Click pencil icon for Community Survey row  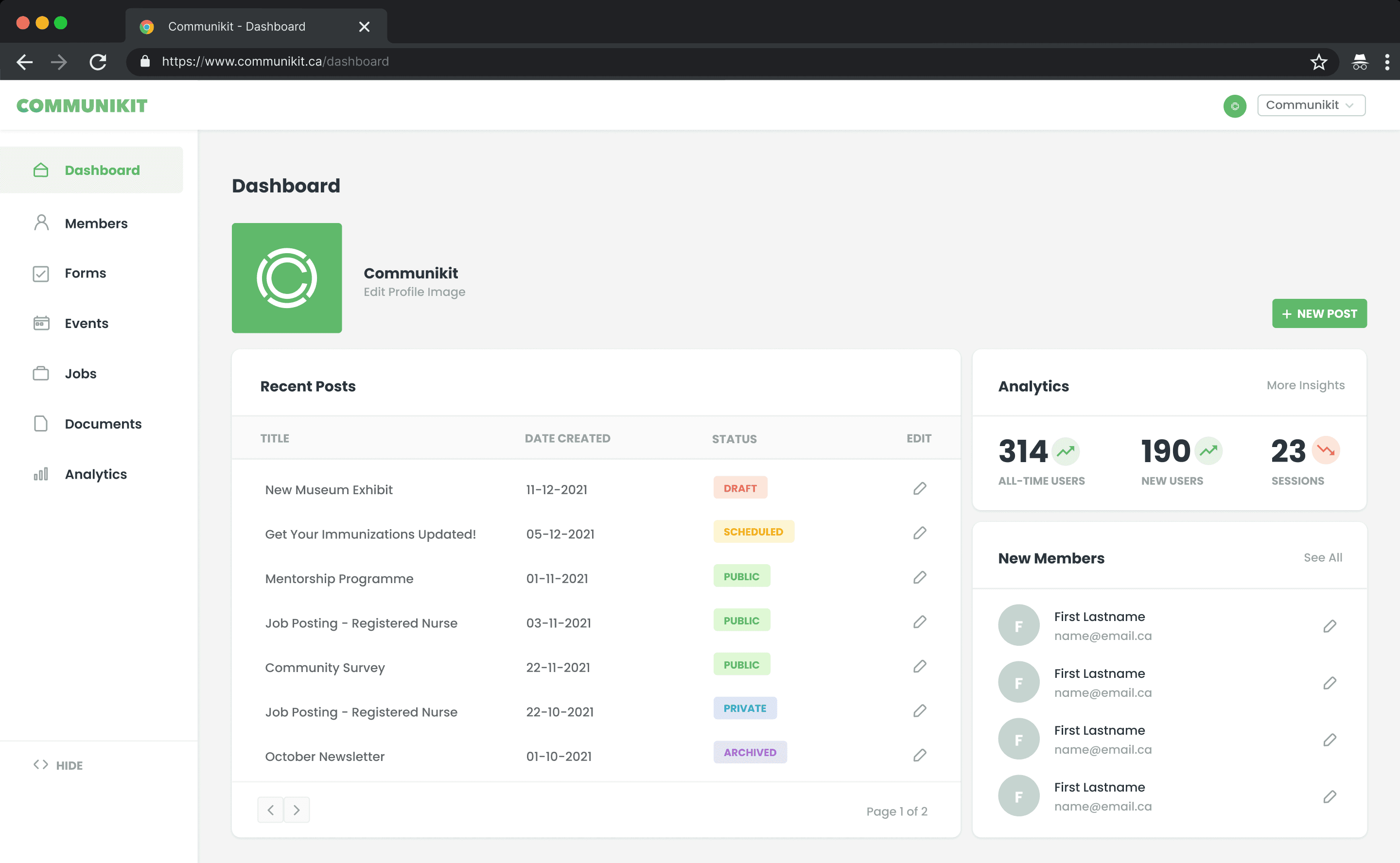[x=919, y=666]
